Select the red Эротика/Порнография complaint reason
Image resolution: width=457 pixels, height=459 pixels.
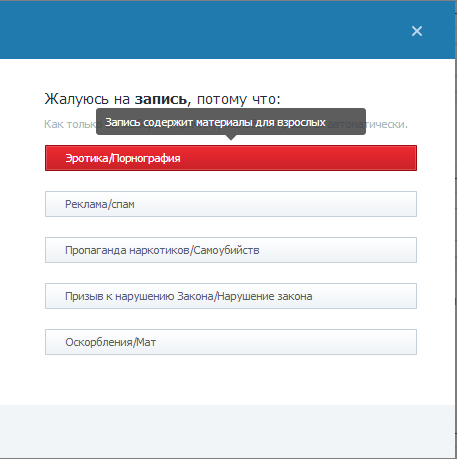tap(231, 158)
